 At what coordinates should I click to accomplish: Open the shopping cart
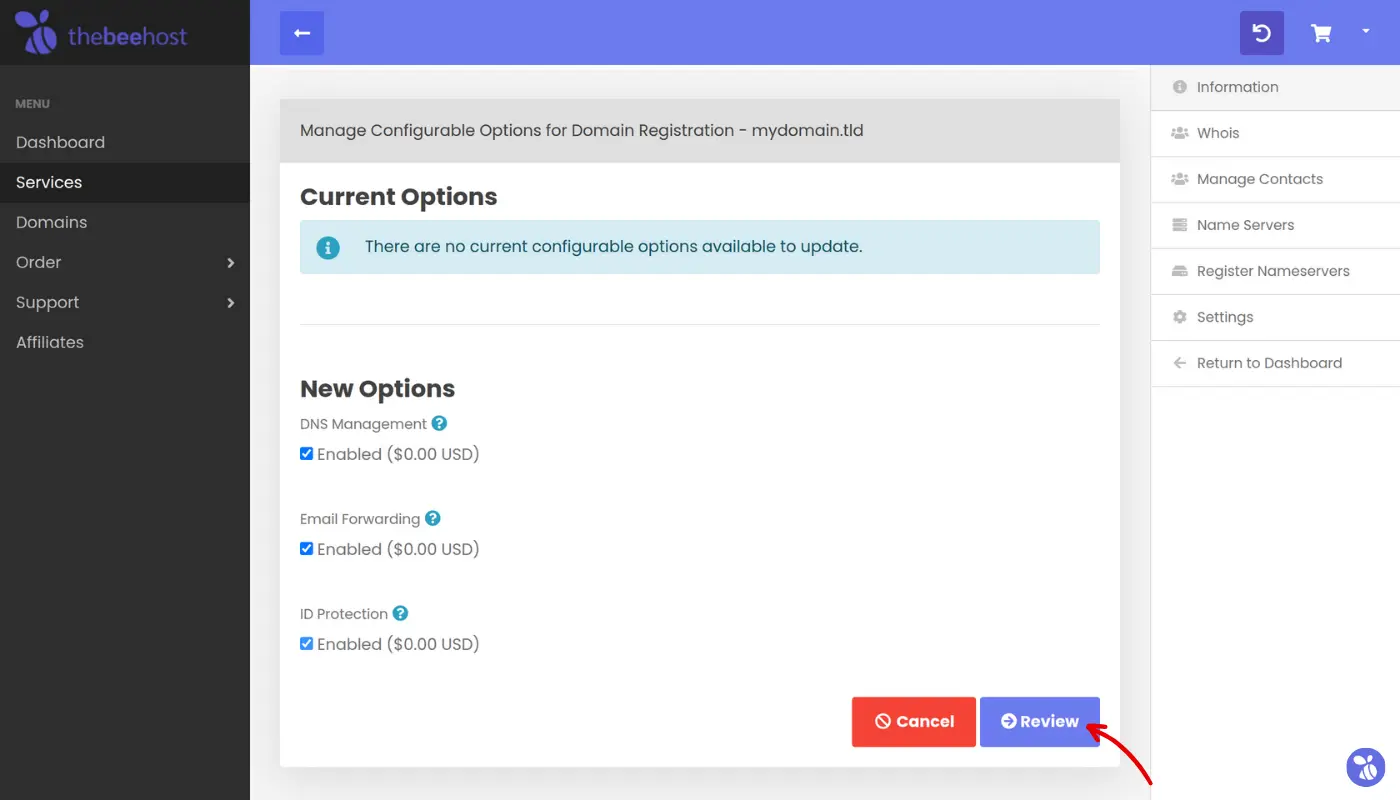point(1321,33)
